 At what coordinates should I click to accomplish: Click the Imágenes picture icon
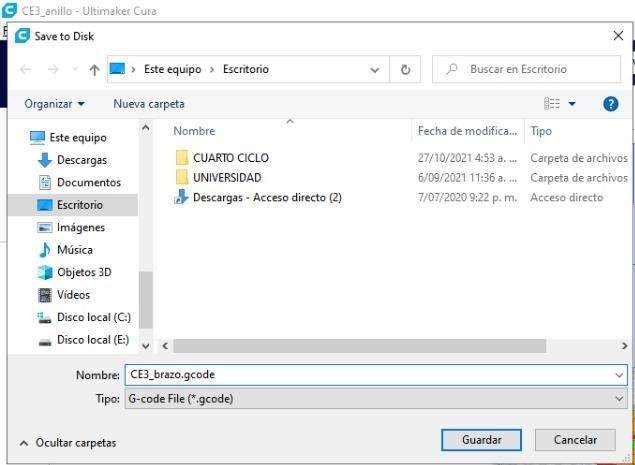point(45,228)
